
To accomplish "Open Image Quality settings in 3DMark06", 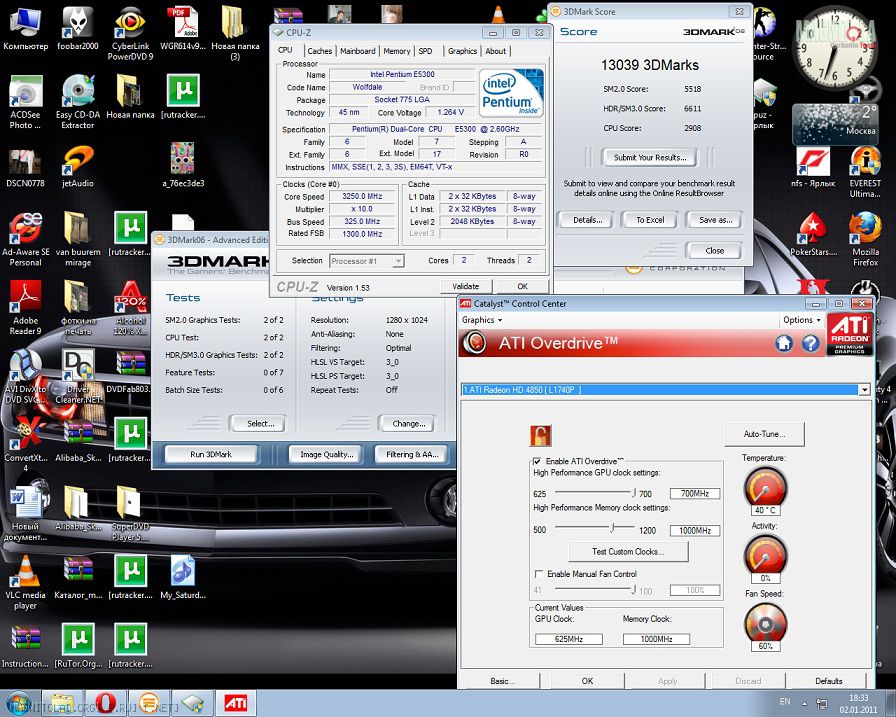I will point(326,454).
